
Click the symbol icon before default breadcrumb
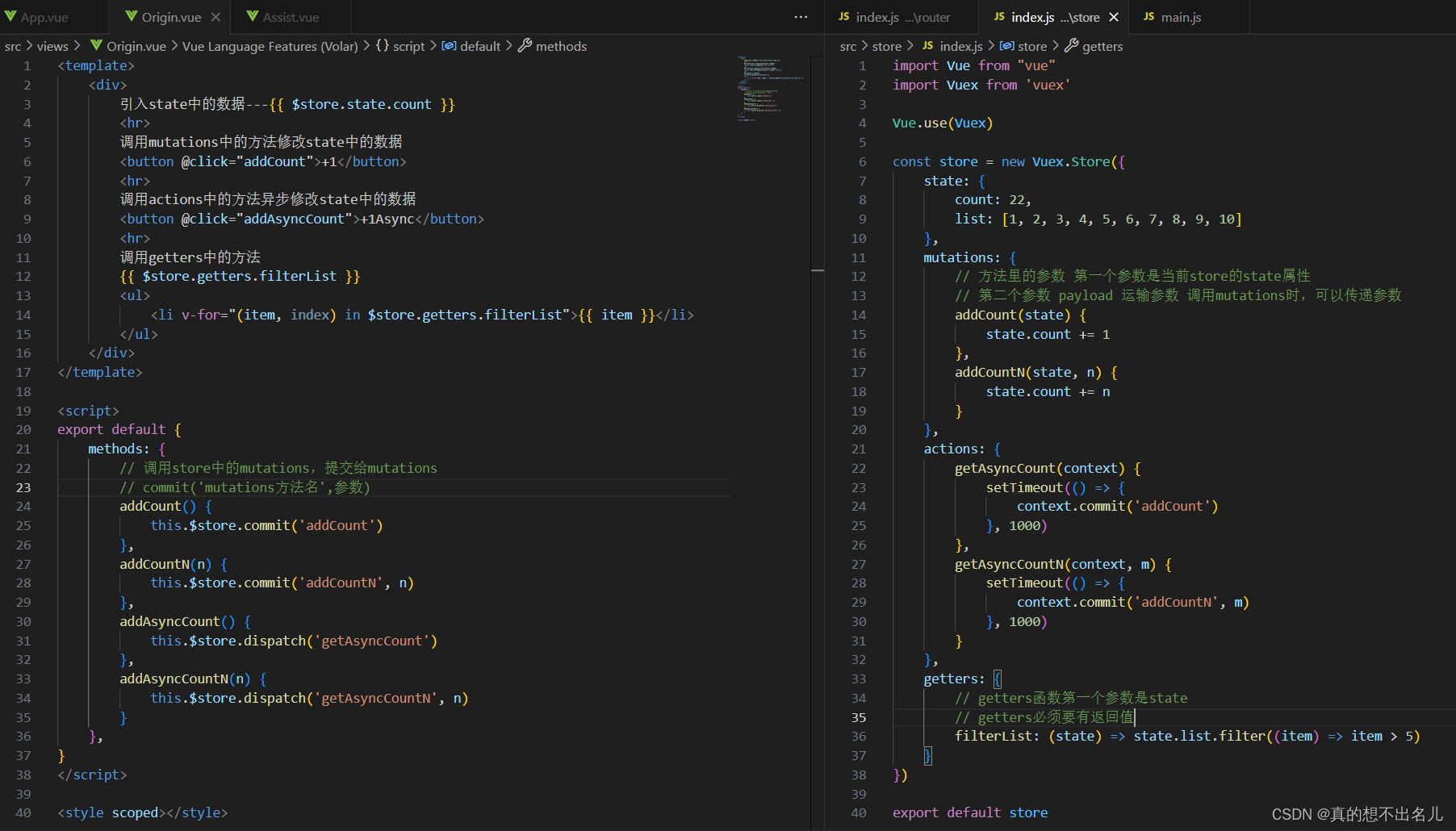coord(449,45)
